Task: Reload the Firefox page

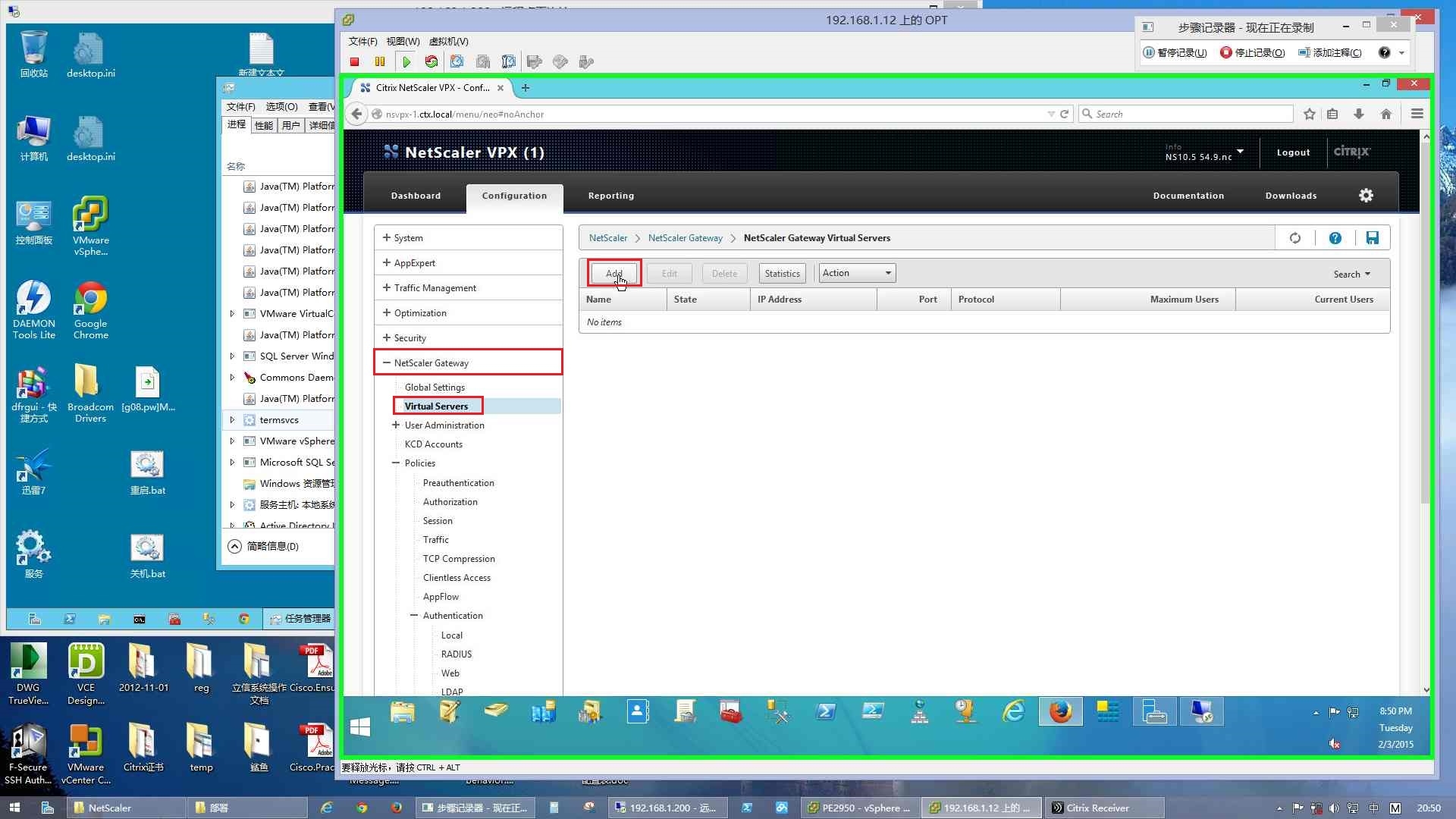Action: click(1065, 114)
